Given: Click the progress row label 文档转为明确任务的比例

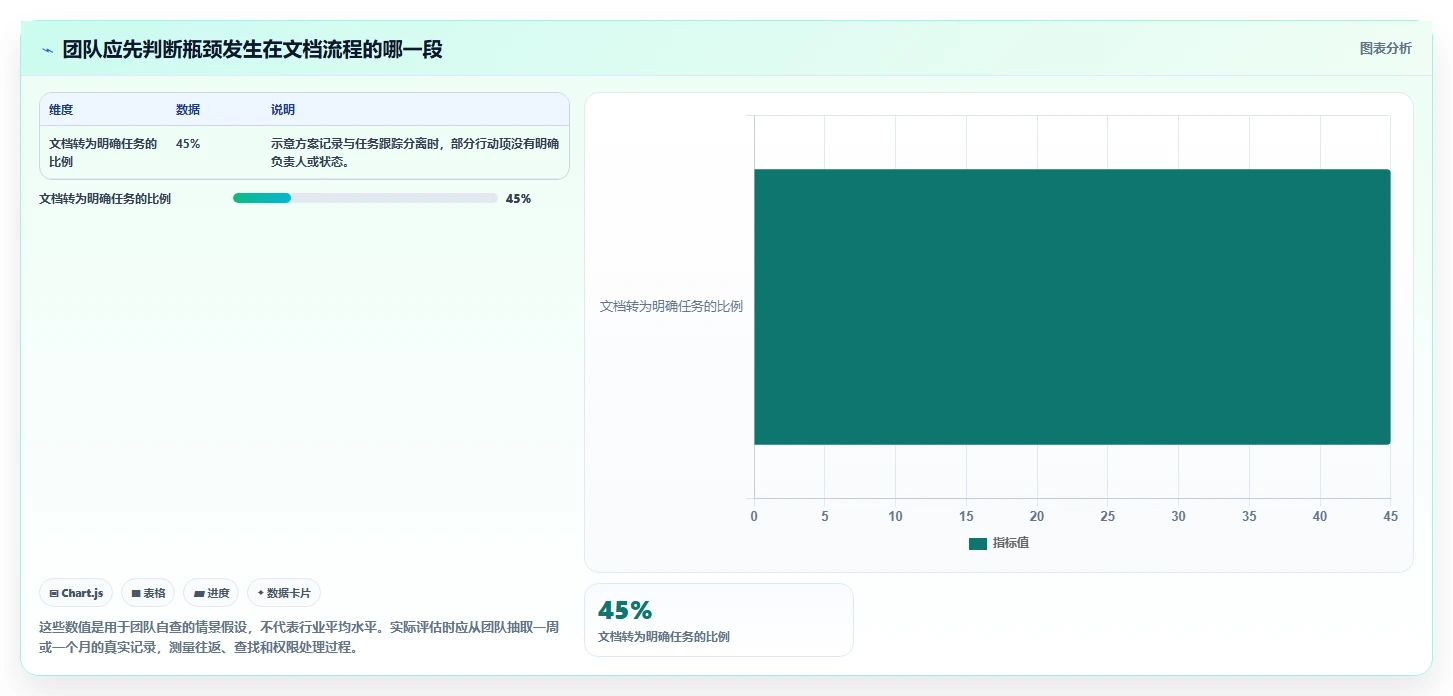Looking at the screenshot, I should click(105, 199).
